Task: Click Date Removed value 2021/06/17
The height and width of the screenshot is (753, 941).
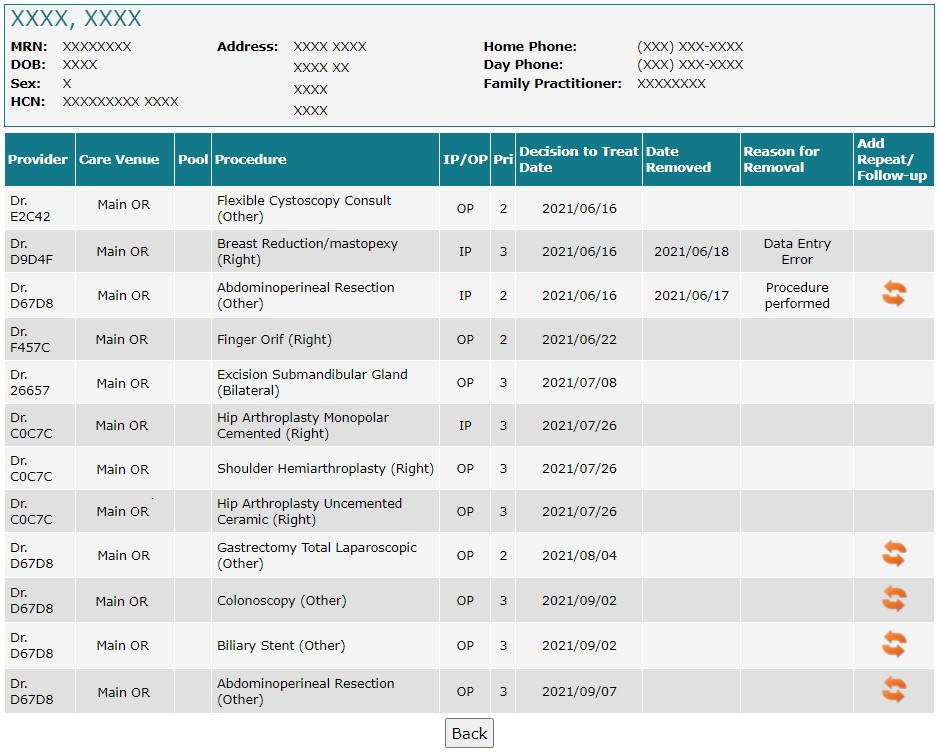Action: [691, 295]
